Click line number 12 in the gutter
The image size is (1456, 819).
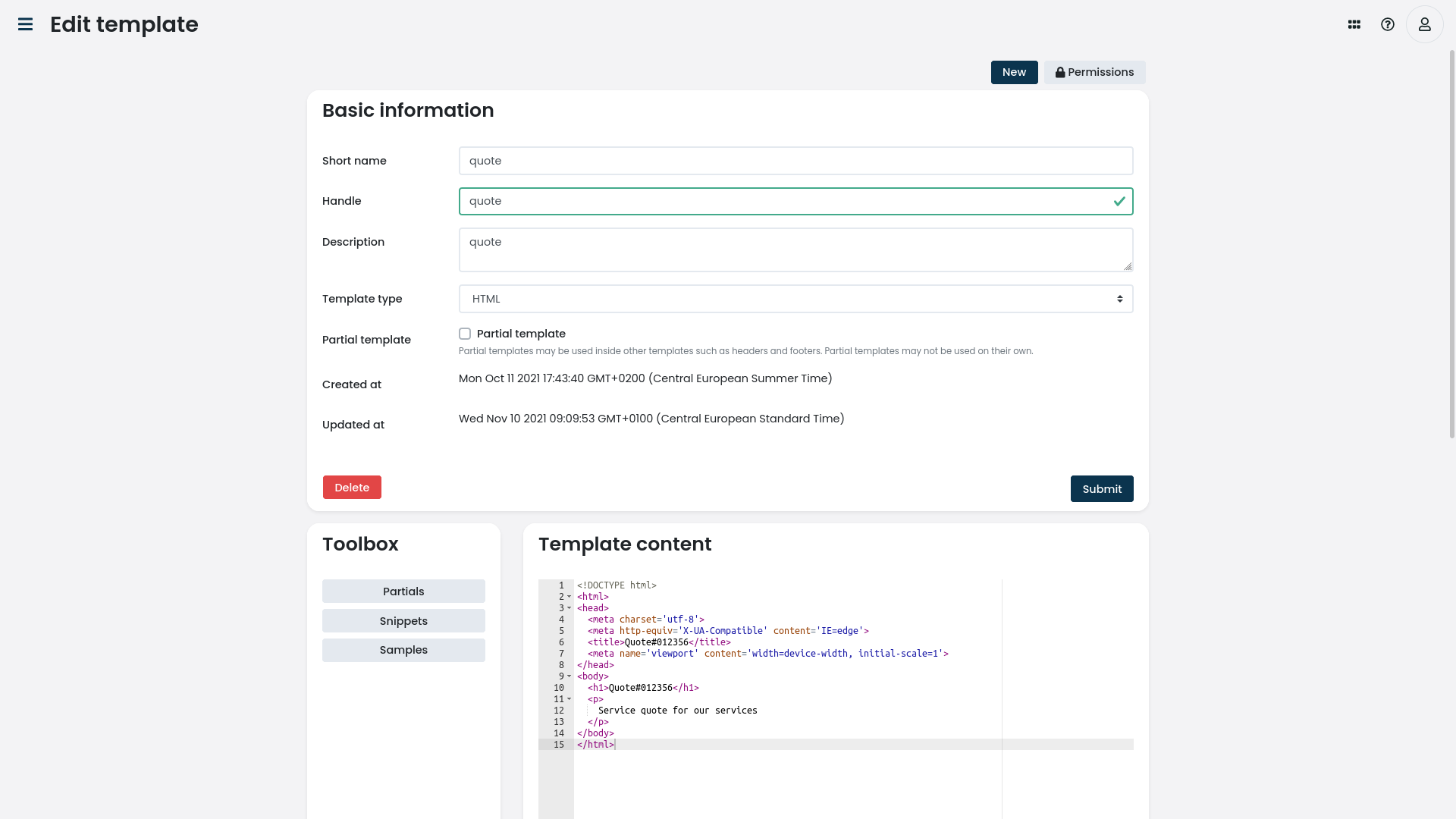(559, 711)
